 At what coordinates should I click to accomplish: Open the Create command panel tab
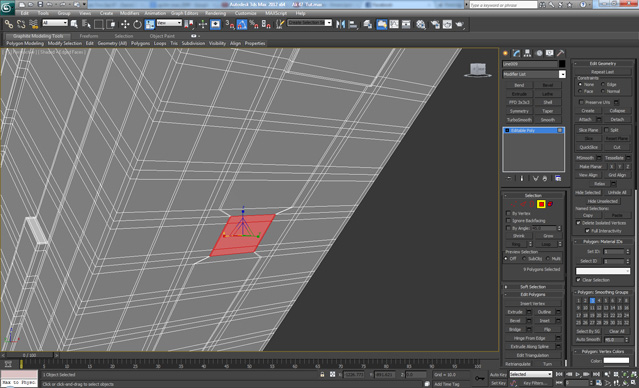point(506,53)
